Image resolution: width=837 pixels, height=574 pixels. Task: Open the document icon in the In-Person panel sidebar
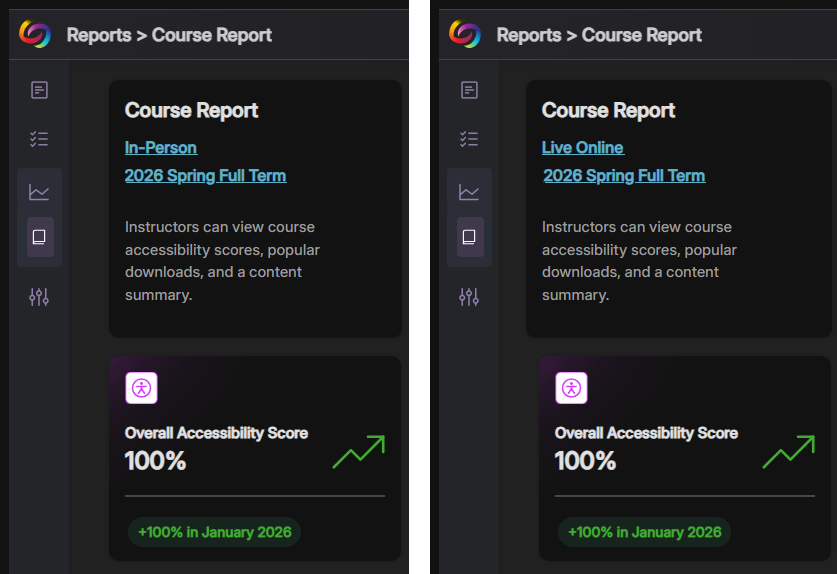click(39, 91)
